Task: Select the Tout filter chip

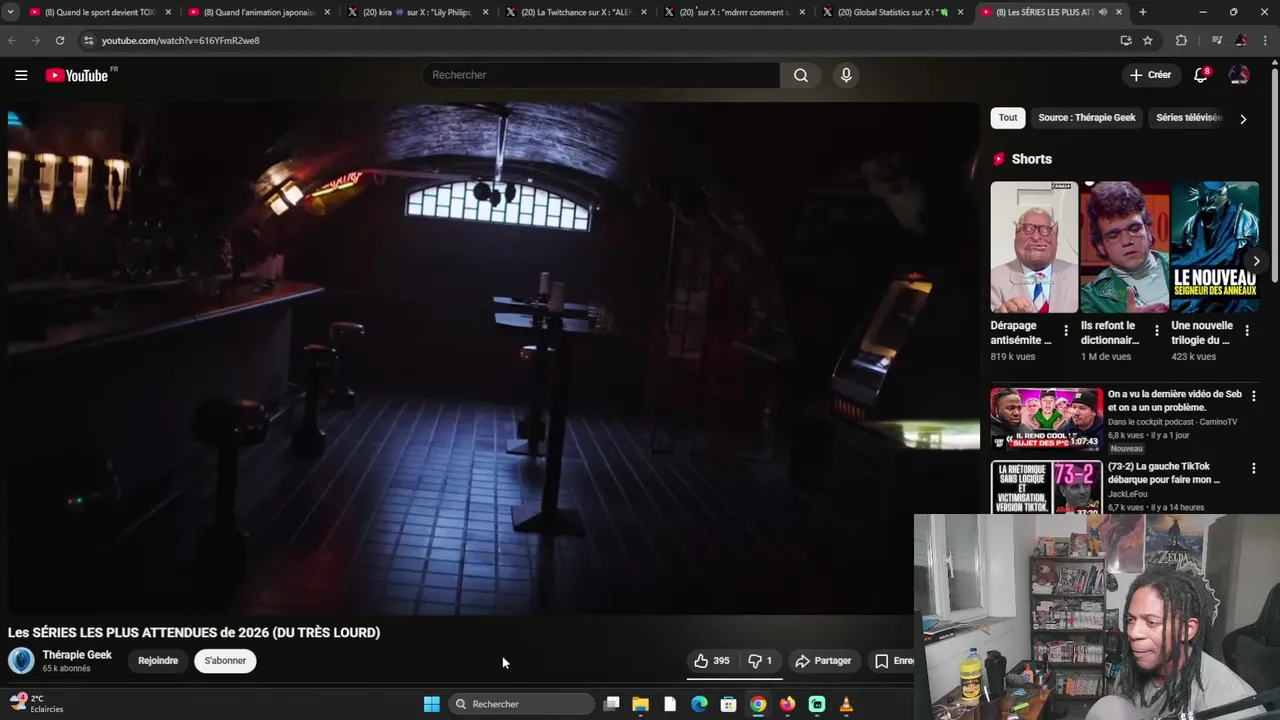Action: [1008, 118]
